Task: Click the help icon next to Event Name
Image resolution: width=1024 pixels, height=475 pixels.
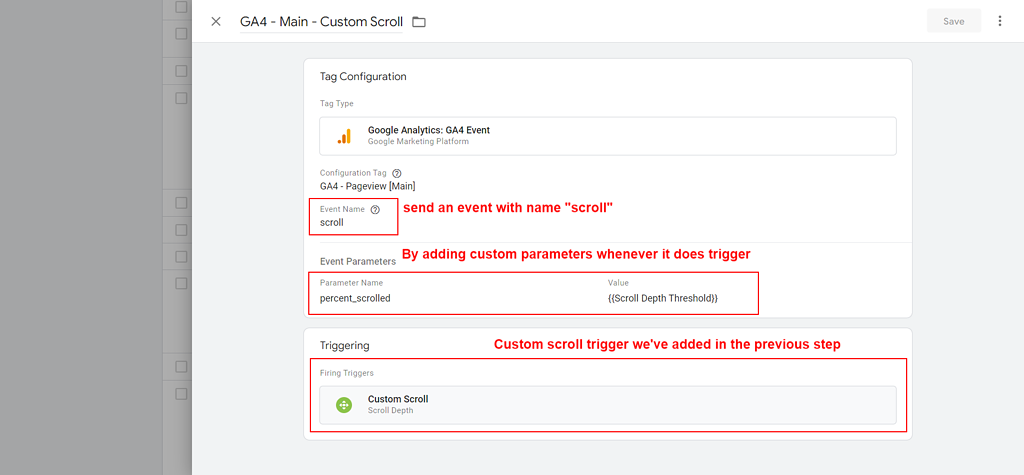Action: coord(375,210)
